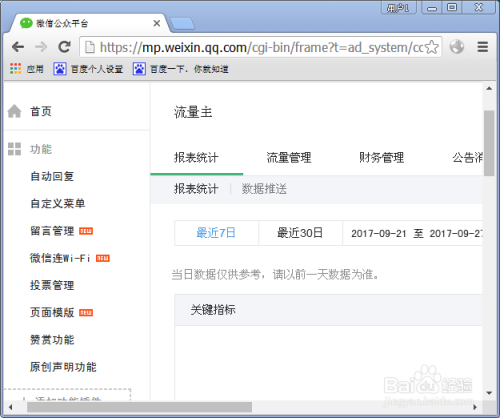Minimize the browser window
Screen dimensions: 500x418
point(432,8)
